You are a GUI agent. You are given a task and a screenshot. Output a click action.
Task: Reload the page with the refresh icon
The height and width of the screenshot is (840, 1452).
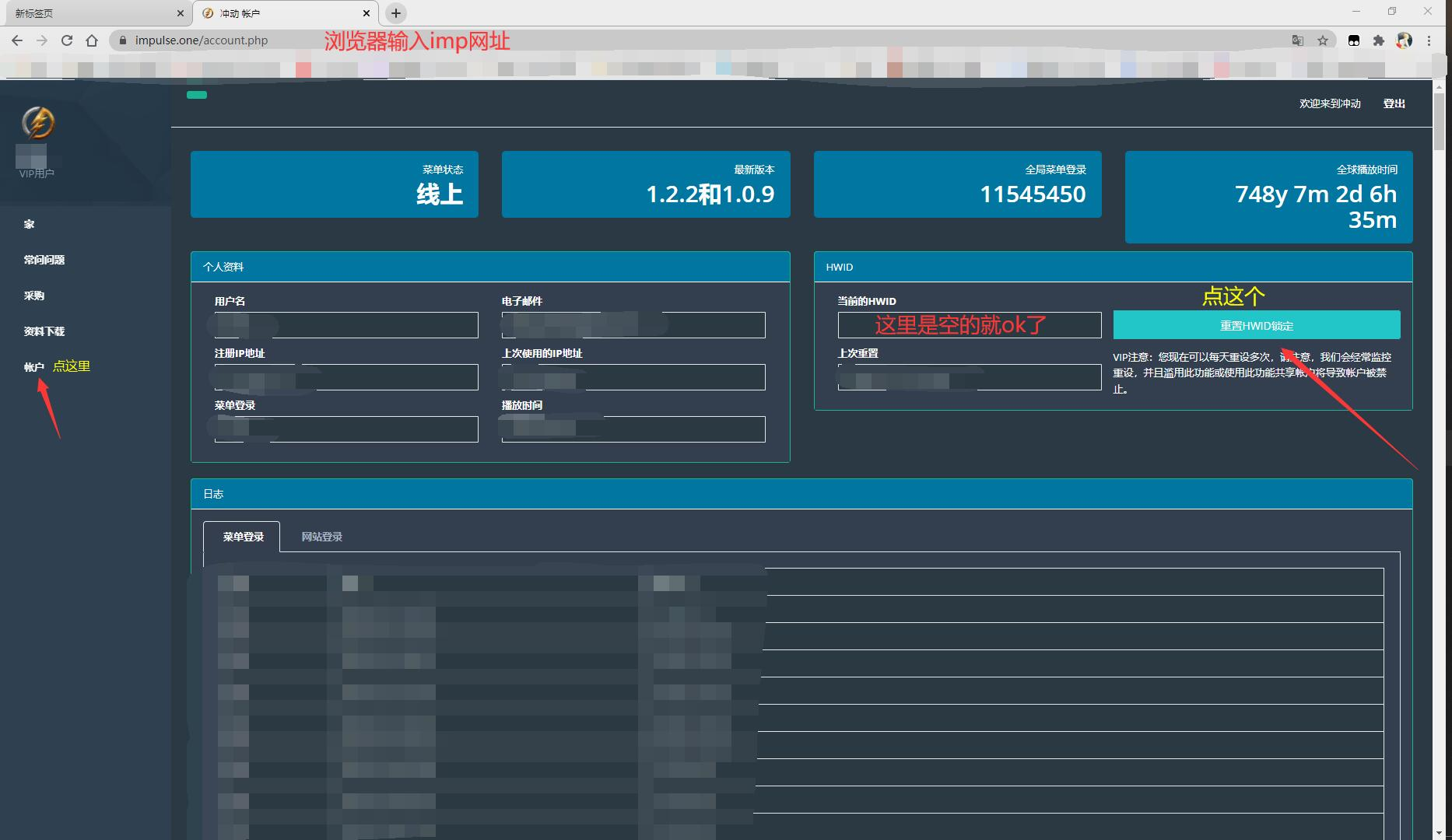point(67,40)
